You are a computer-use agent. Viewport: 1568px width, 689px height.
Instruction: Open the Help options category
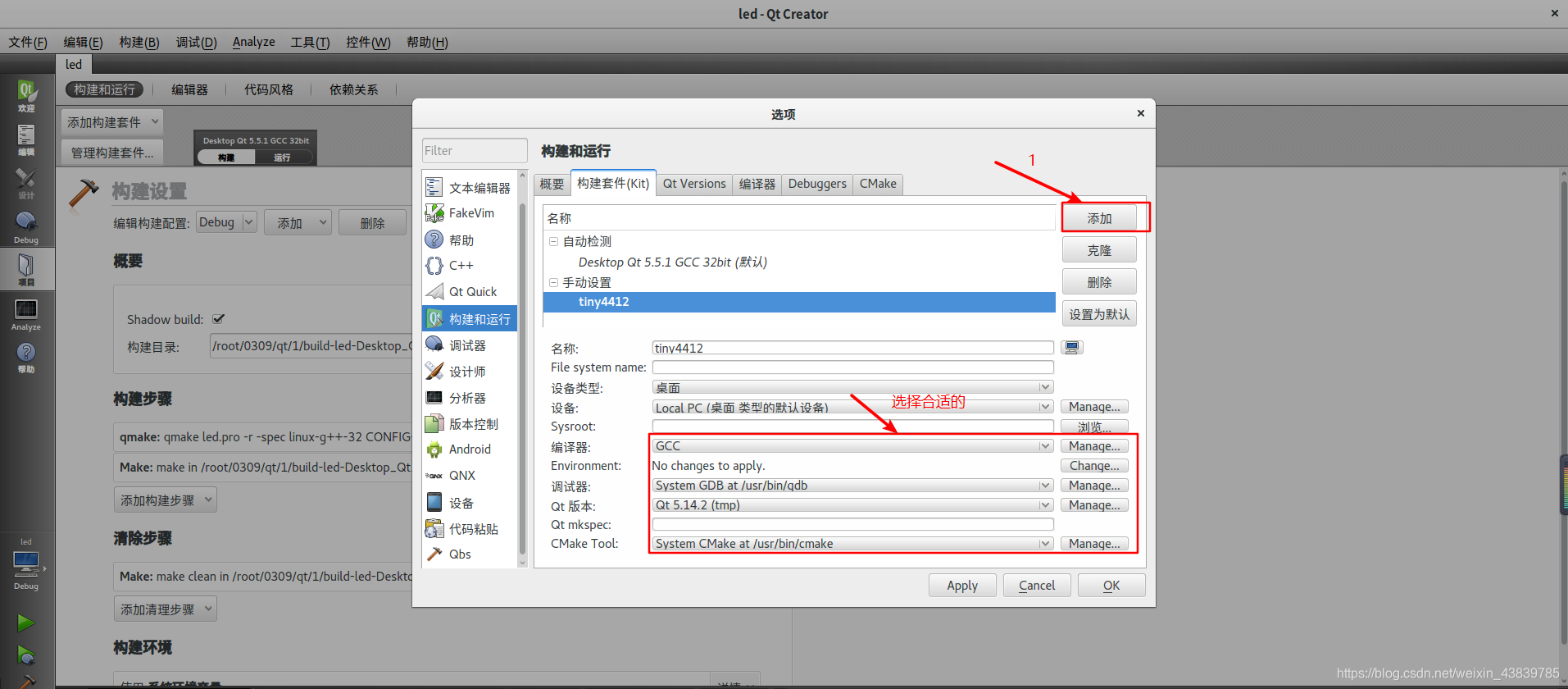tap(470, 240)
